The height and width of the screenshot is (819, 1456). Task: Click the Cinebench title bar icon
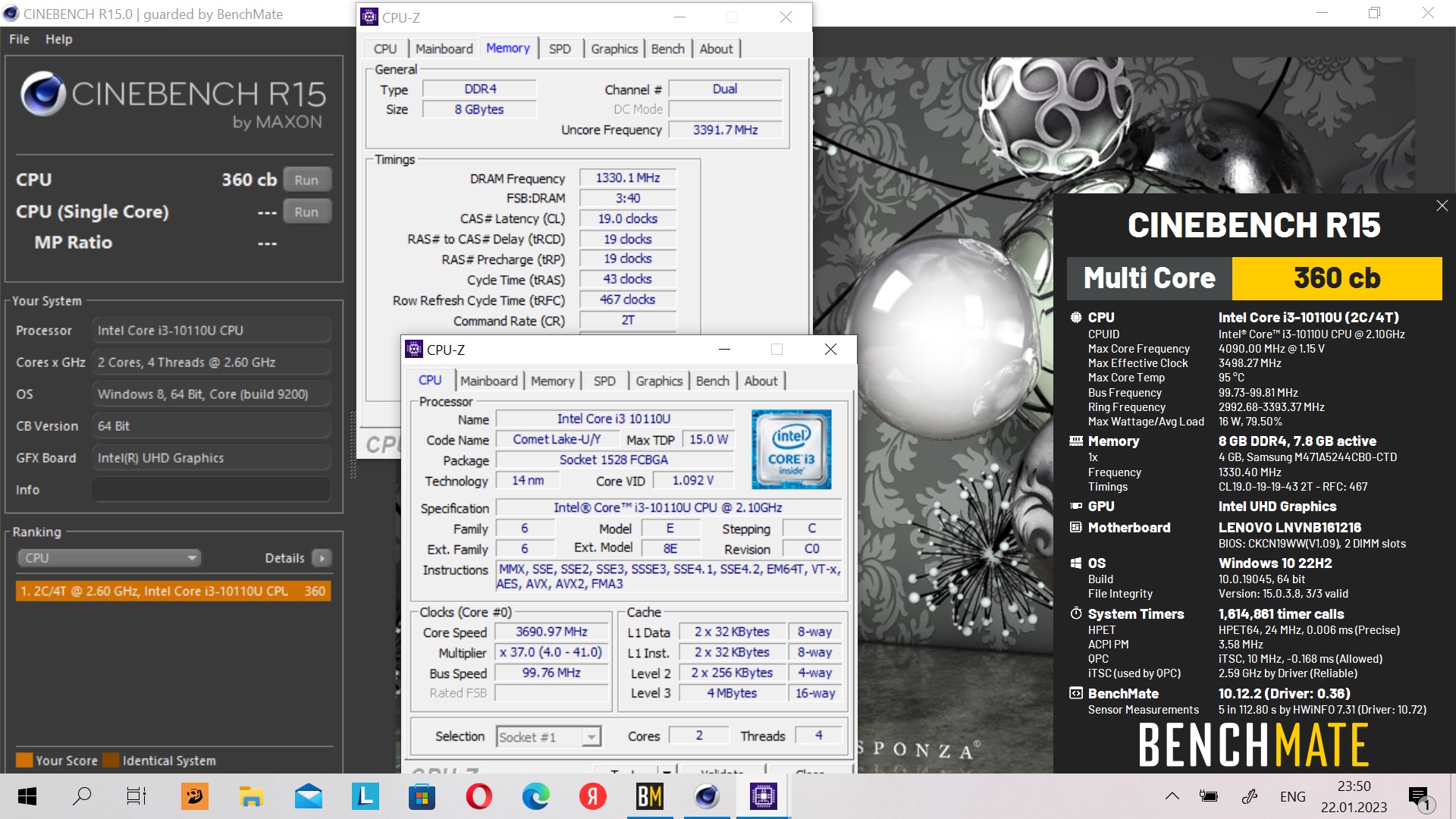(11, 14)
